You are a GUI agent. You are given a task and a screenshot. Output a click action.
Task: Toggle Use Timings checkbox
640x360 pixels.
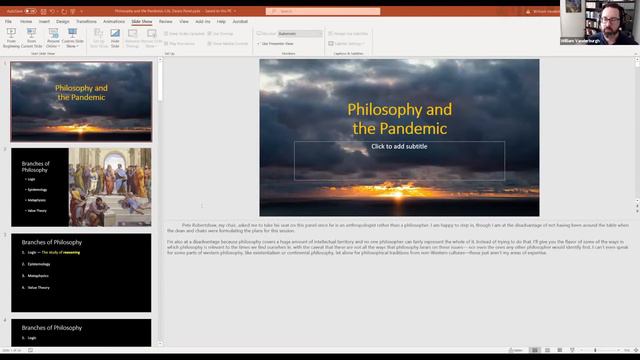tap(220, 34)
